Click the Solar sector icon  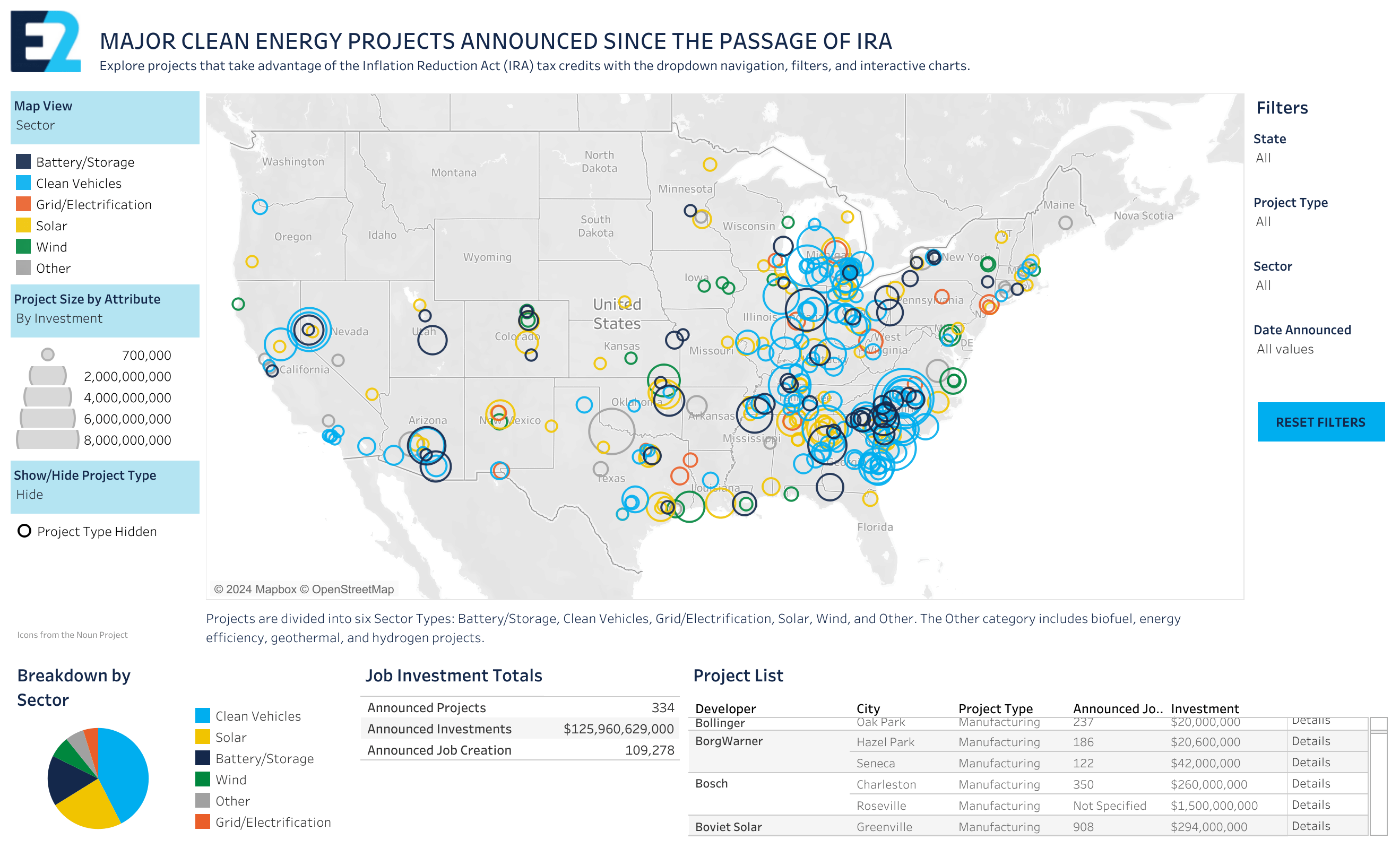click(22, 225)
